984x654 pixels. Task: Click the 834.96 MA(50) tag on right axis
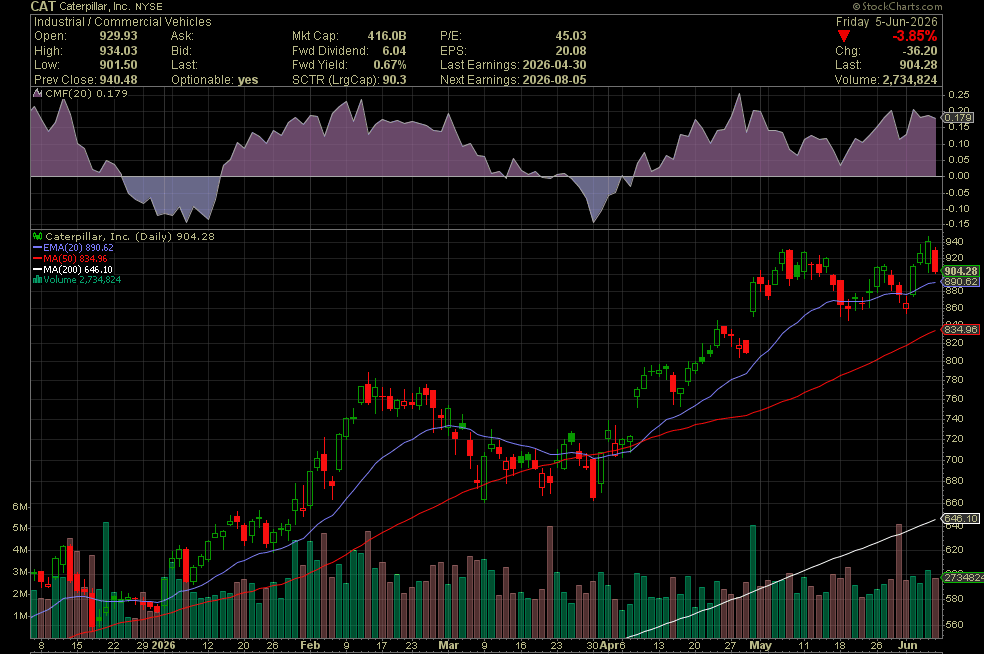coord(960,330)
